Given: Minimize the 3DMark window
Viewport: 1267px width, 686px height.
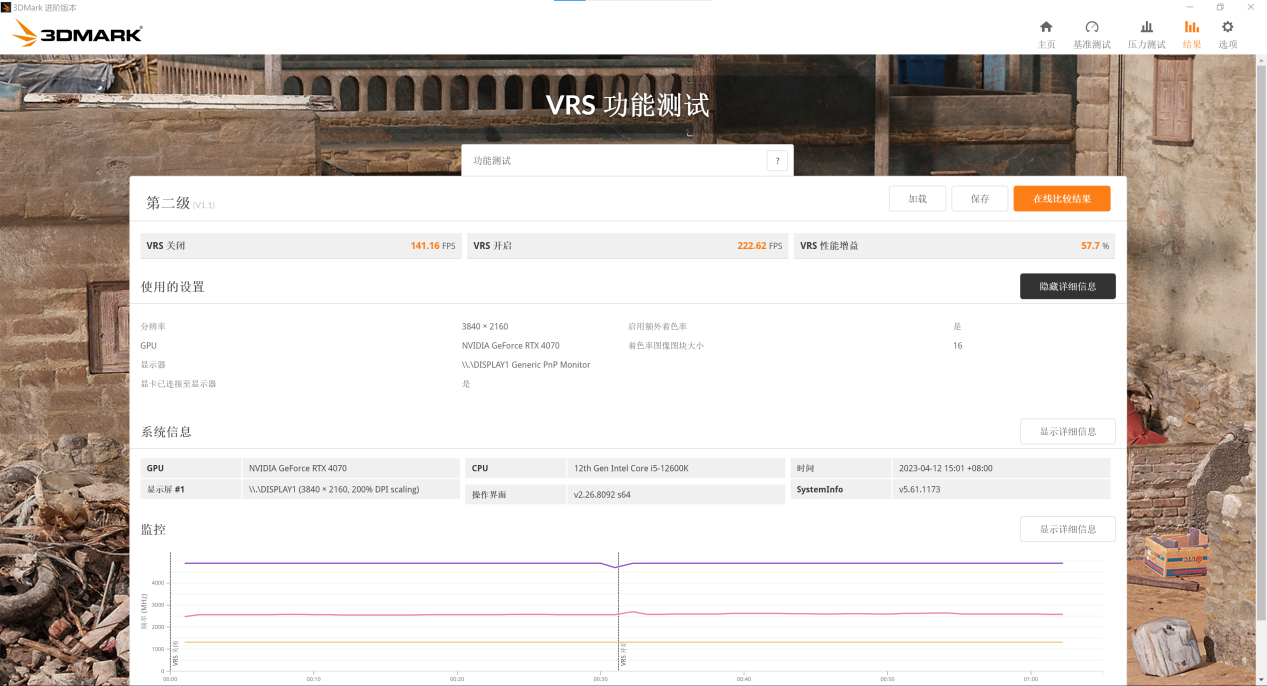Looking at the screenshot, I should tap(1188, 7).
